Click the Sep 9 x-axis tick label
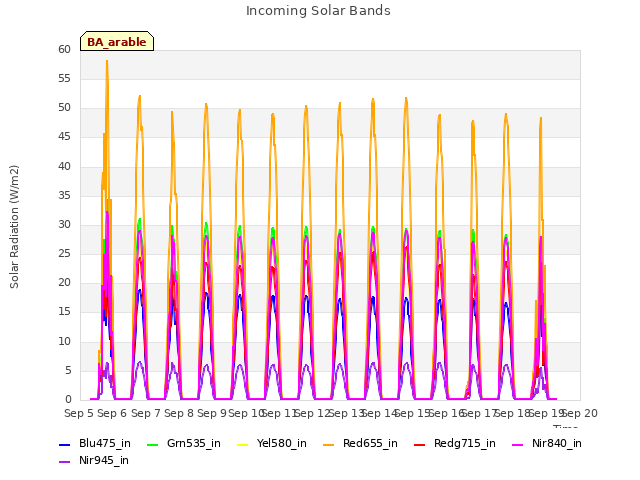This screenshot has height=480, width=640. 212,413
